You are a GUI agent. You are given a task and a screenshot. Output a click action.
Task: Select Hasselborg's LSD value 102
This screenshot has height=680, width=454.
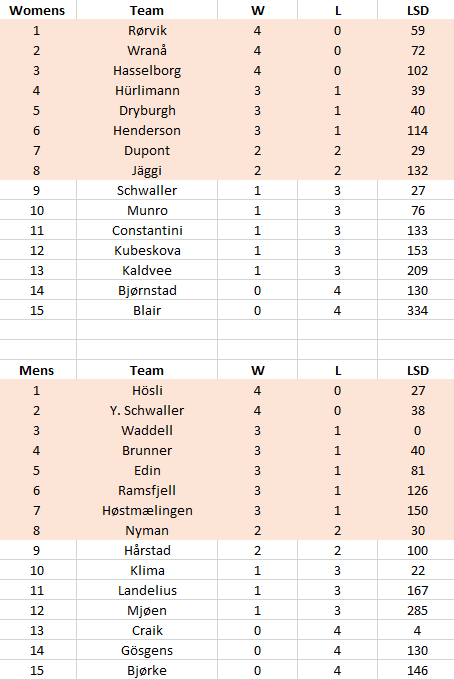coord(417,70)
